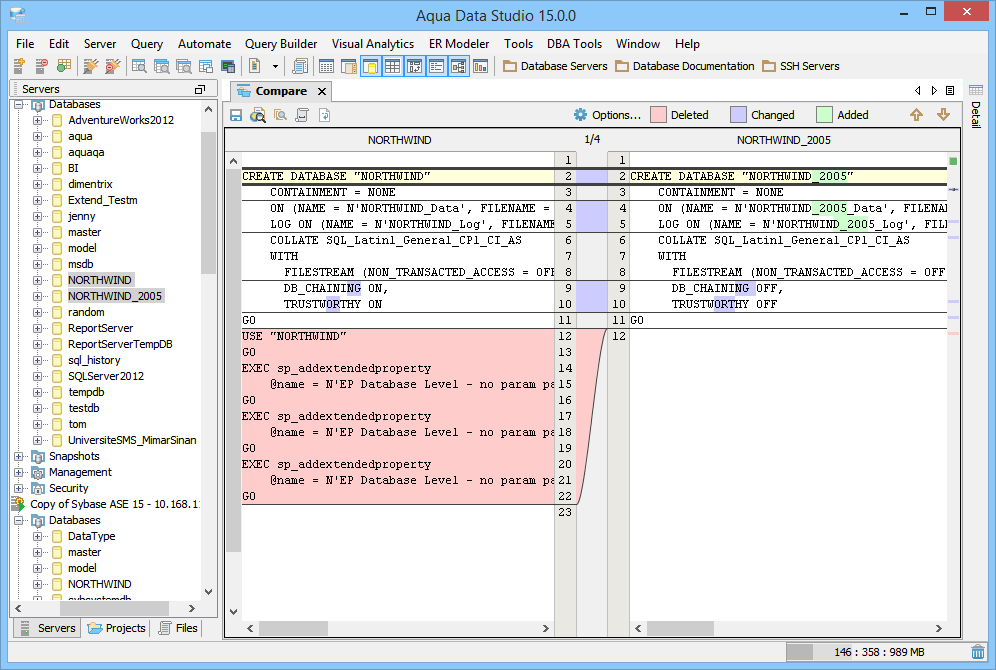
Task: Switch to the Projects bottom tab
Action: pos(117,628)
